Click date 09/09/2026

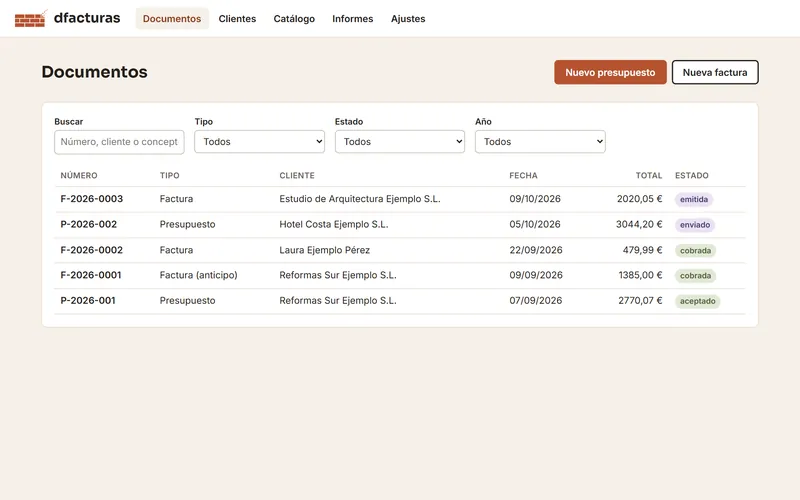(536, 275)
